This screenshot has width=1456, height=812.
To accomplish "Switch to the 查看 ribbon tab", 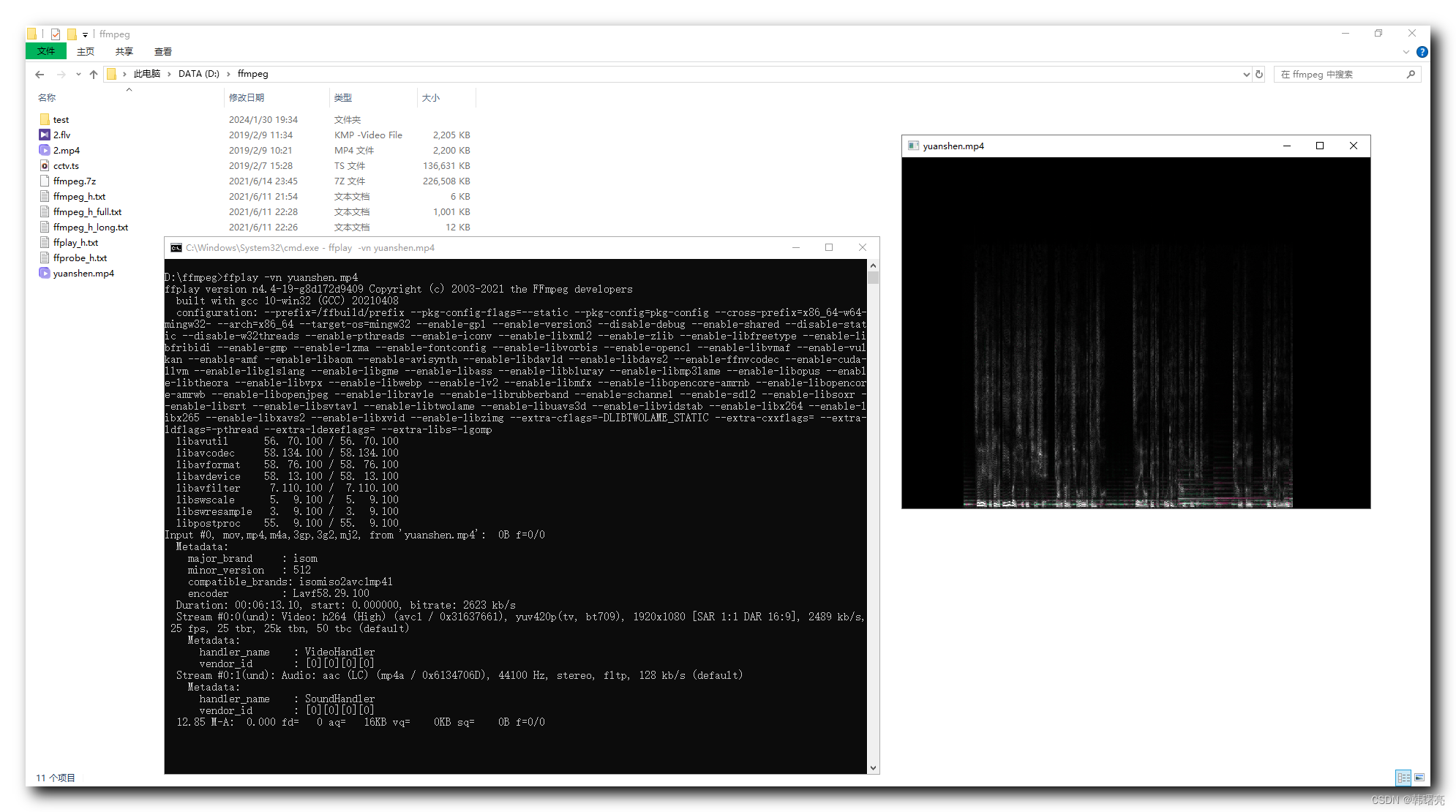I will (x=163, y=52).
